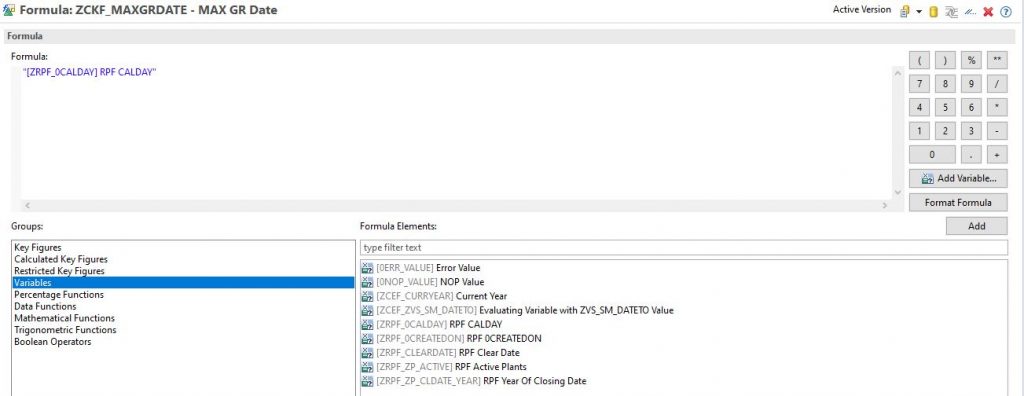Click the multiplication * operator button
The image size is (1024, 396).
(997, 107)
